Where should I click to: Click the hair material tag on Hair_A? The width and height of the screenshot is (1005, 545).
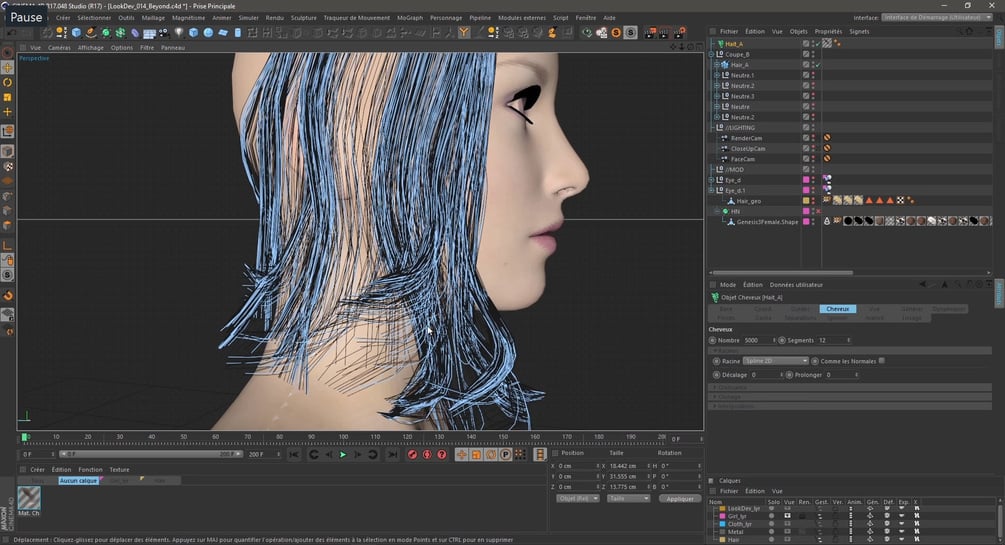827,44
